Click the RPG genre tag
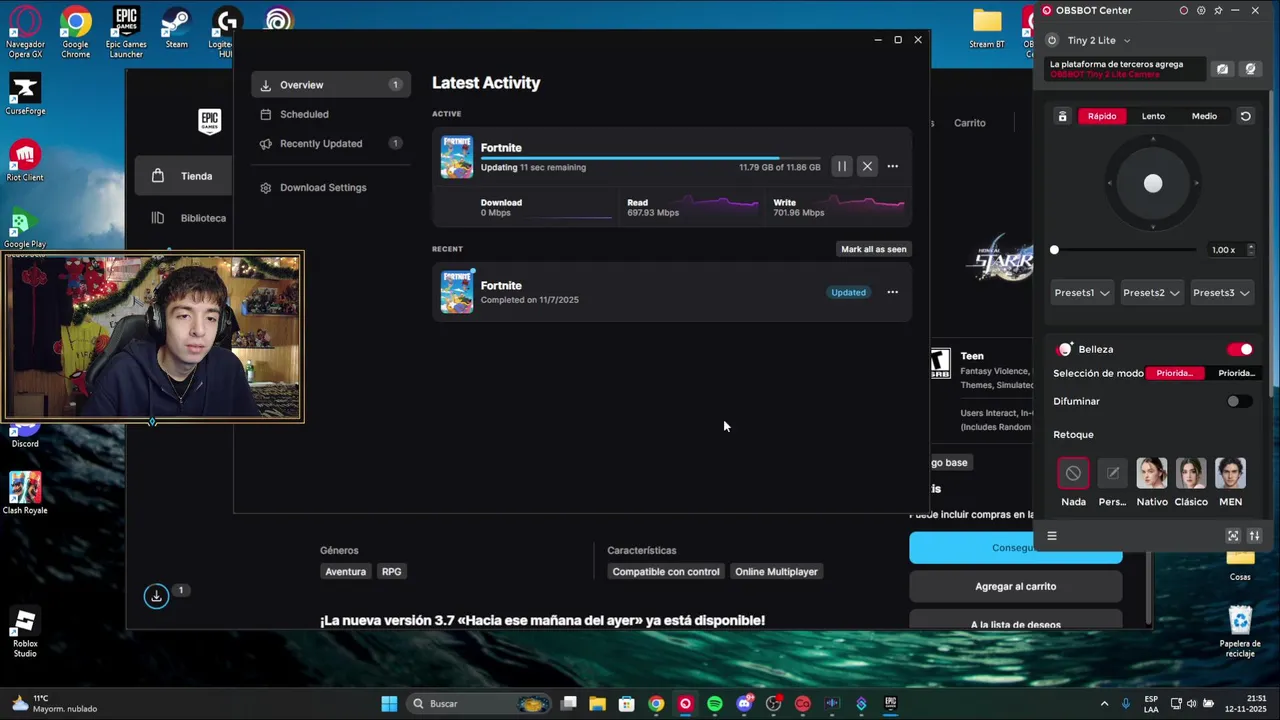Viewport: 1280px width, 720px height. (x=391, y=572)
